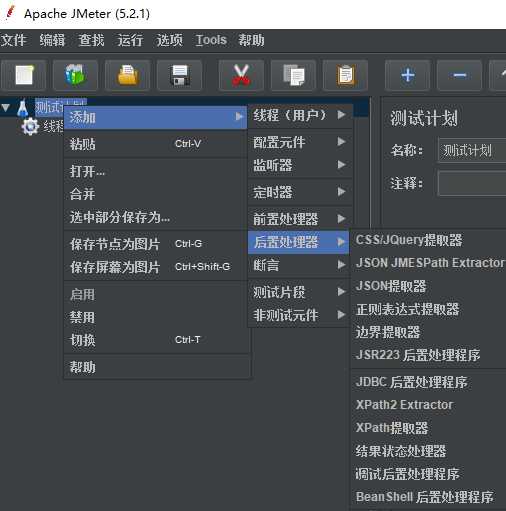The height and width of the screenshot is (511, 506).
Task: Expand the 线程（用户）submenu
Action: (x=300, y=115)
